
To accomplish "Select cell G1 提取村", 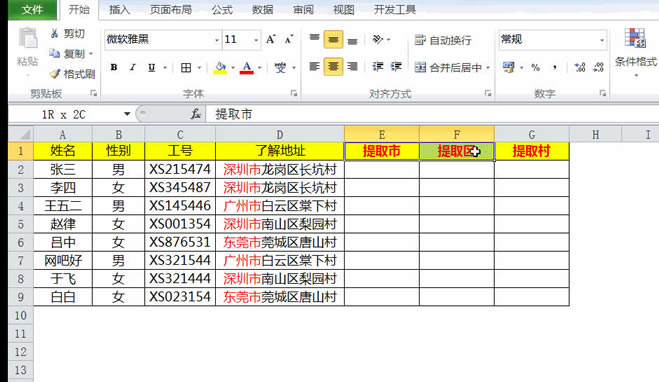I will (x=532, y=151).
